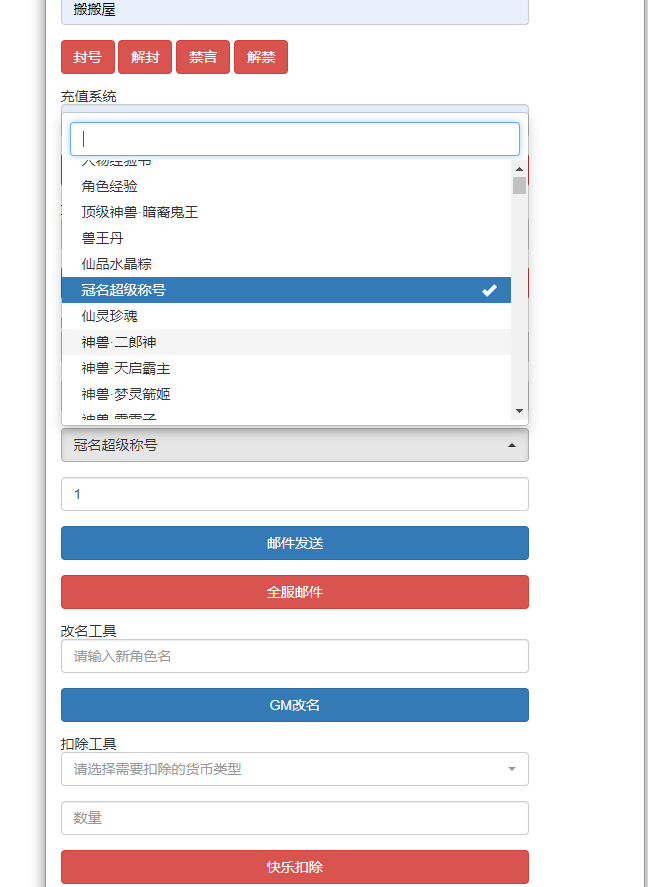Select 神兽·梦灵箭姬 option
The width and height of the screenshot is (648, 887).
(x=126, y=394)
